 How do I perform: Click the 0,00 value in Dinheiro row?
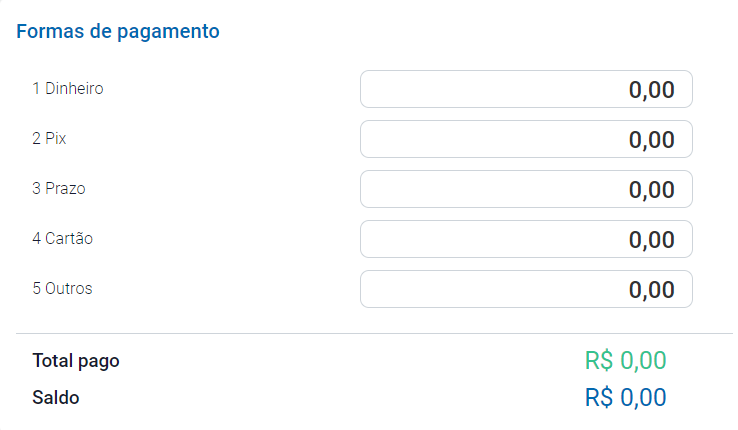652,90
